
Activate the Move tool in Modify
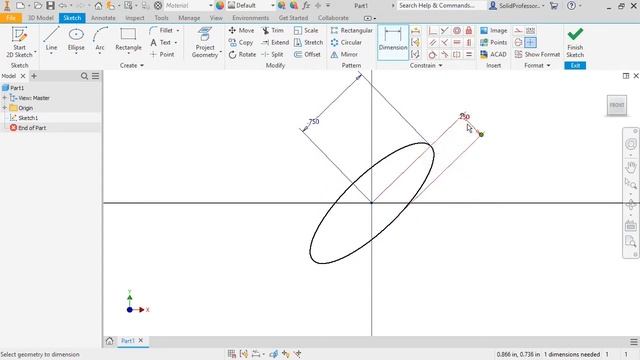pos(242,30)
